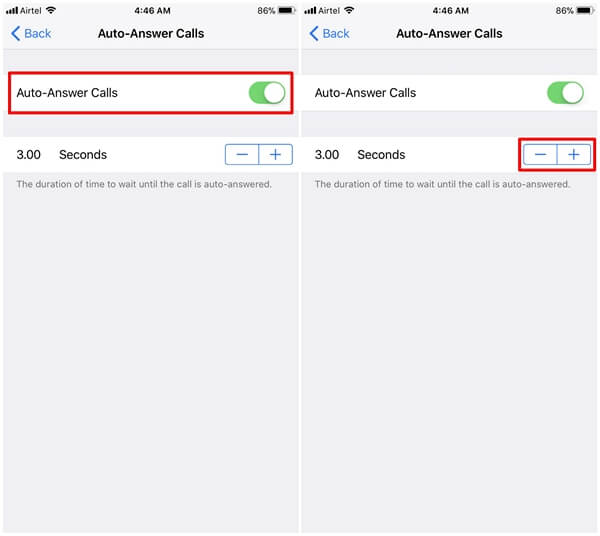Viewport: 600px width, 536px height.
Task: Tap Auto-Answer Calls title on right screen
Action: tap(449, 34)
